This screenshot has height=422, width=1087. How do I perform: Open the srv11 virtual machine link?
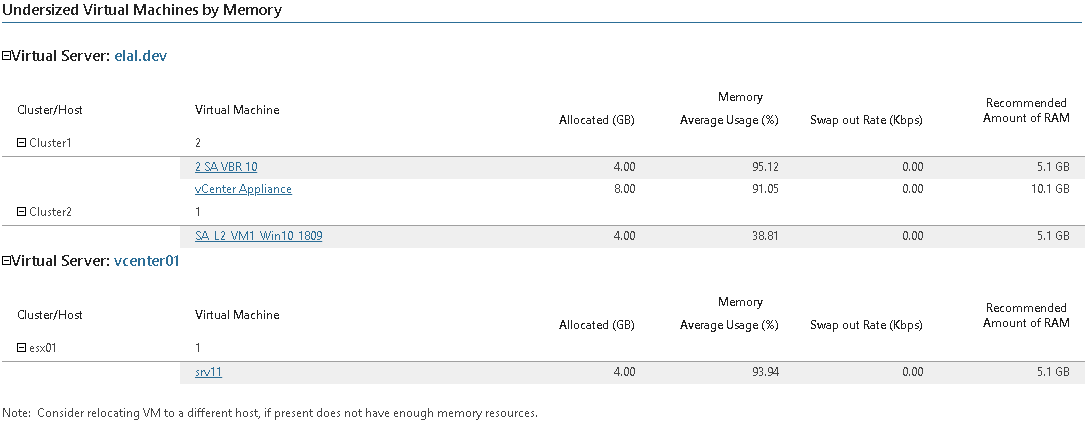(x=208, y=372)
